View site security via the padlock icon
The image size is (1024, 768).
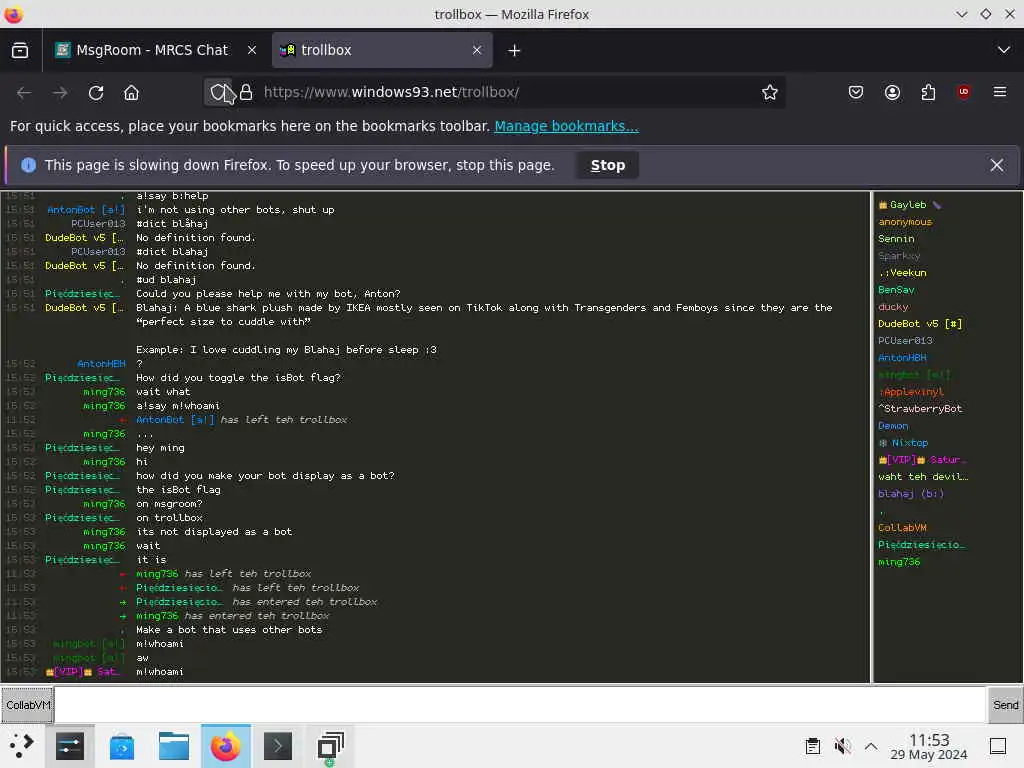246,93
